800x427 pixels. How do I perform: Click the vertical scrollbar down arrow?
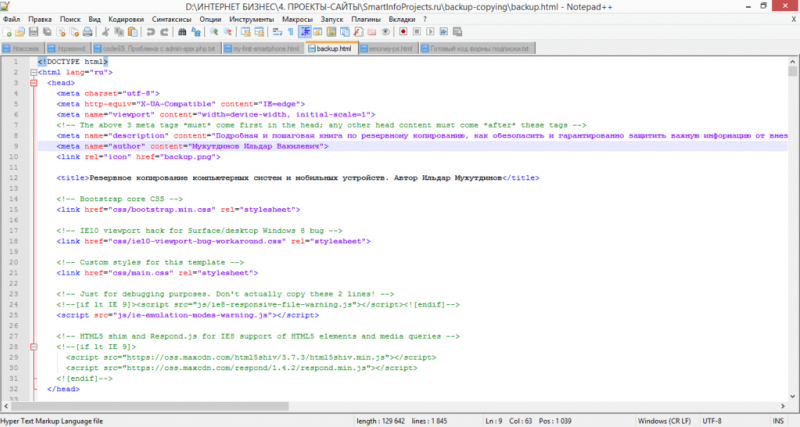click(792, 396)
